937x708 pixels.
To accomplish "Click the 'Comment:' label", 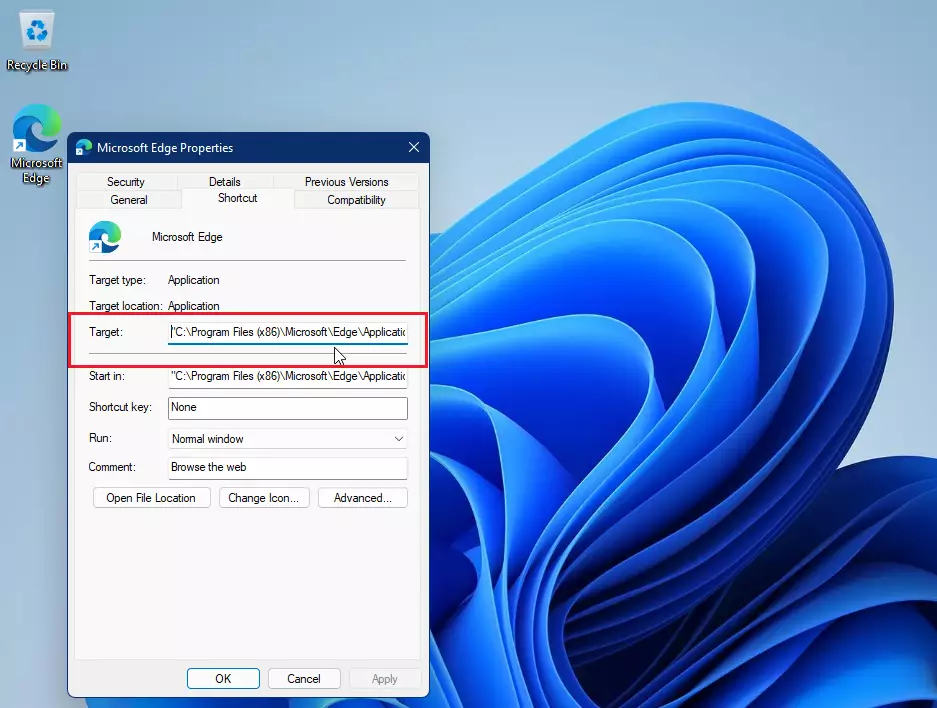I will coord(112,467).
